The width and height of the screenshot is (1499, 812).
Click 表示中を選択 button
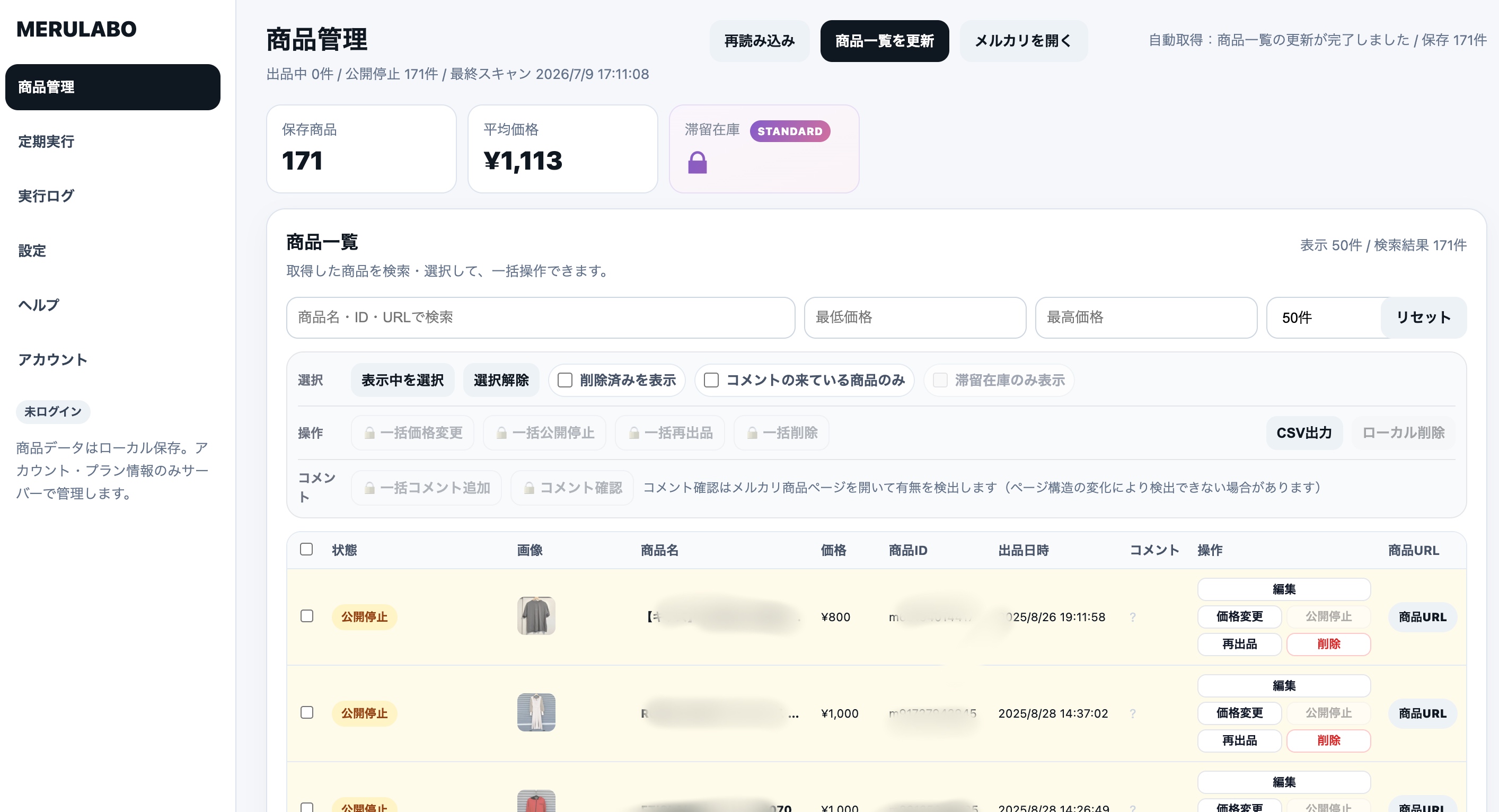coord(402,380)
